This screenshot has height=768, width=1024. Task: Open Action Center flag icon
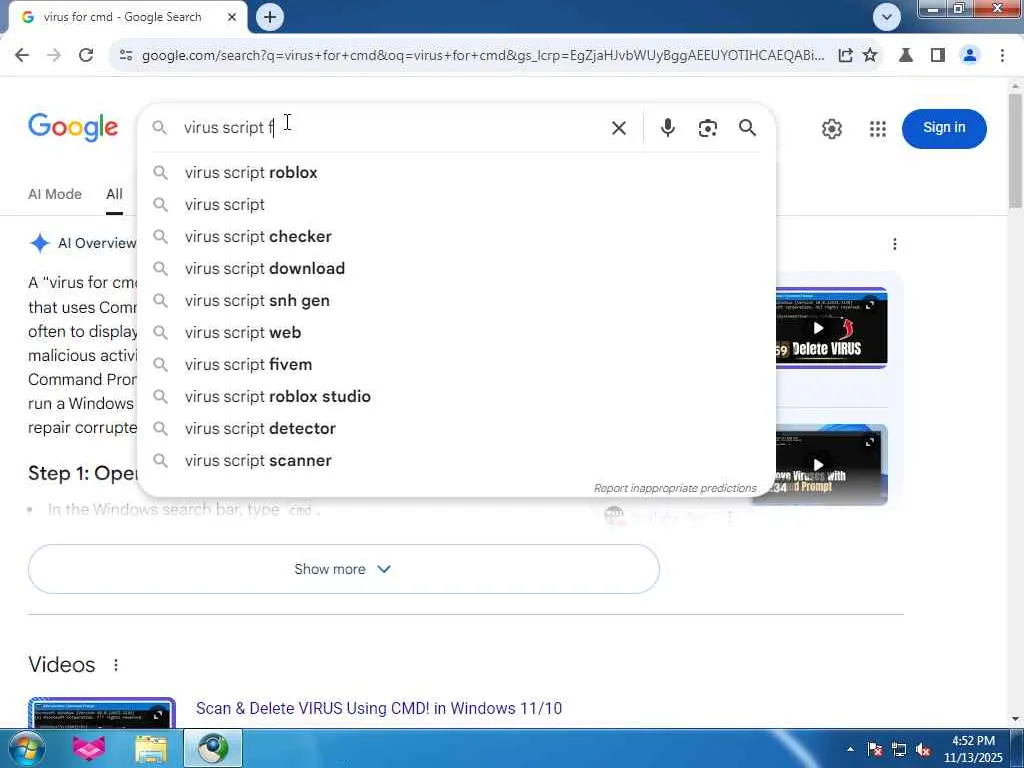pyautogui.click(x=874, y=750)
